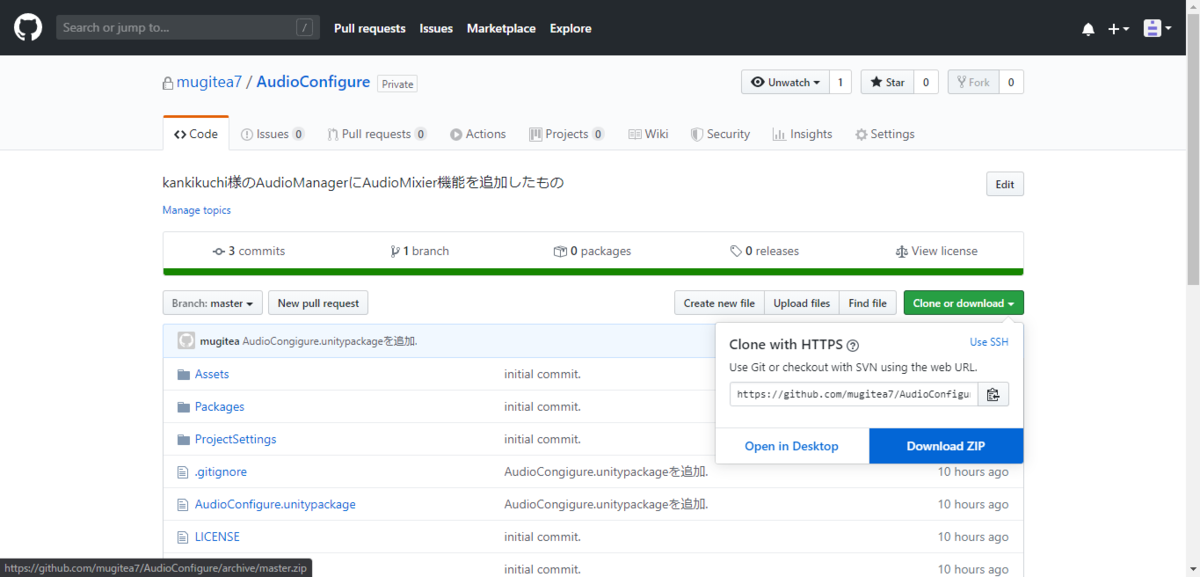Go to Pull requests in top navigation
Image resolution: width=1200 pixels, height=577 pixels.
click(370, 28)
